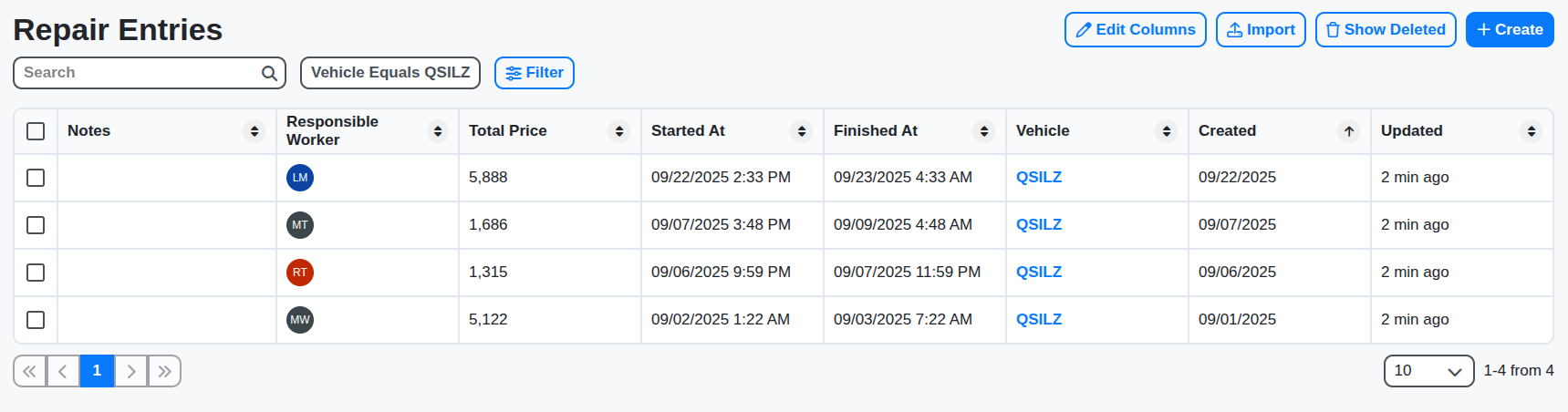Sort by the Notes column icon
The image size is (1568, 412).
254,131
